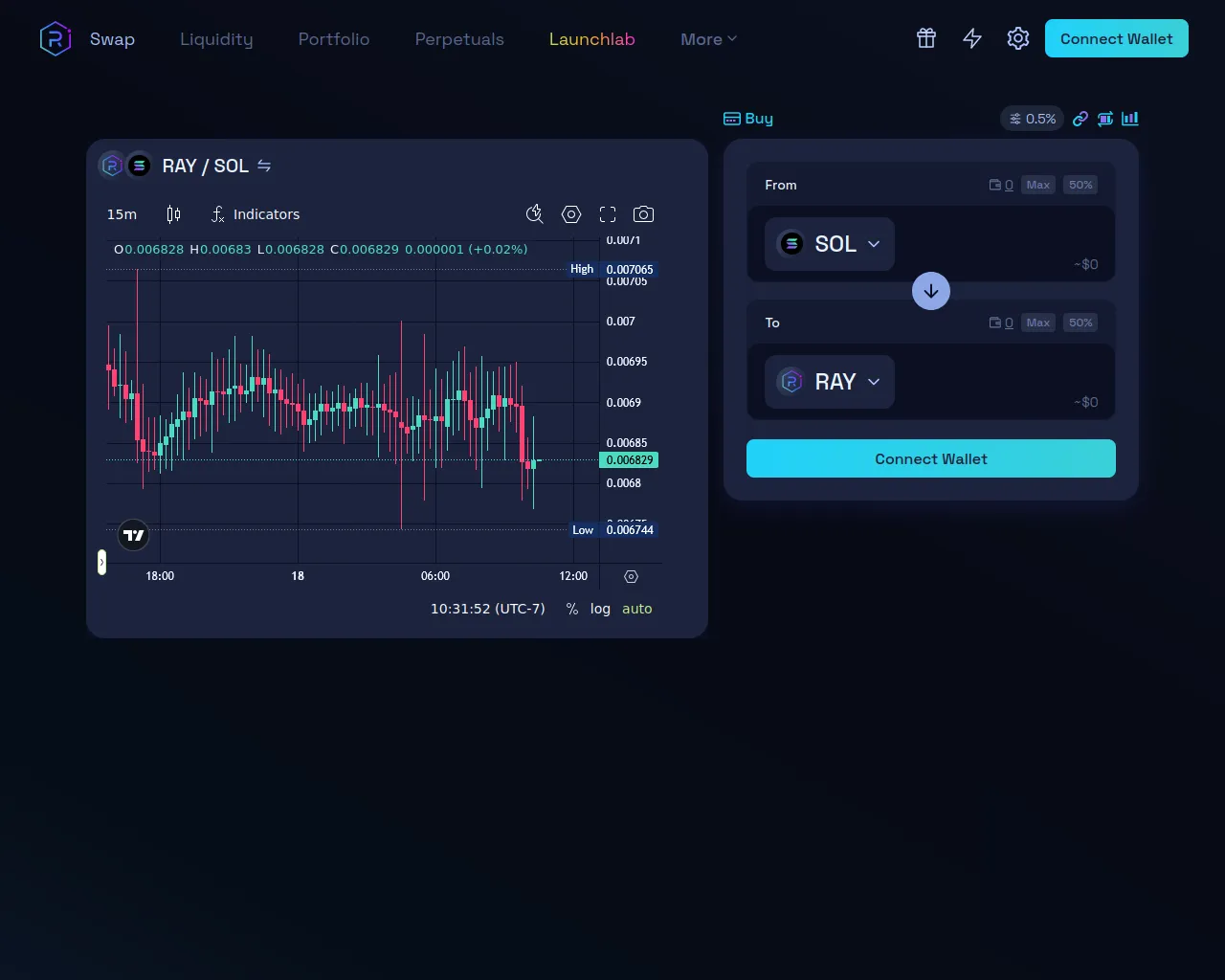
Task: Go to the Perpetuals tab
Action: [x=459, y=39]
